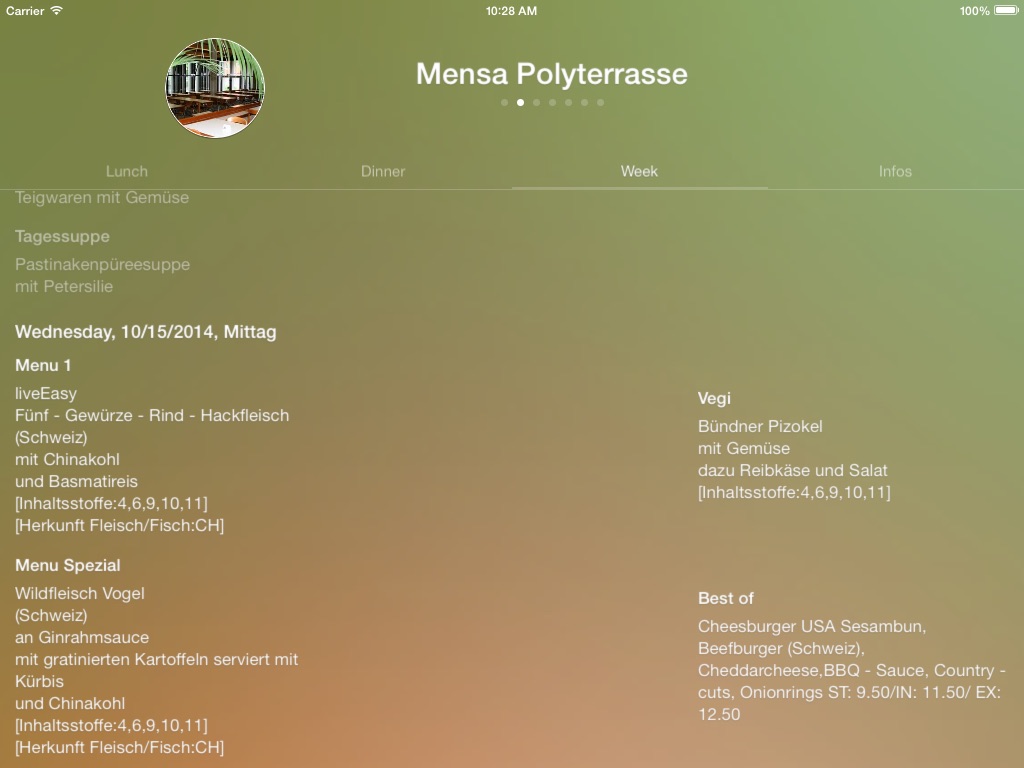The image size is (1024, 768).
Task: Tap the Wi-Fi status icon
Action: pos(57,10)
